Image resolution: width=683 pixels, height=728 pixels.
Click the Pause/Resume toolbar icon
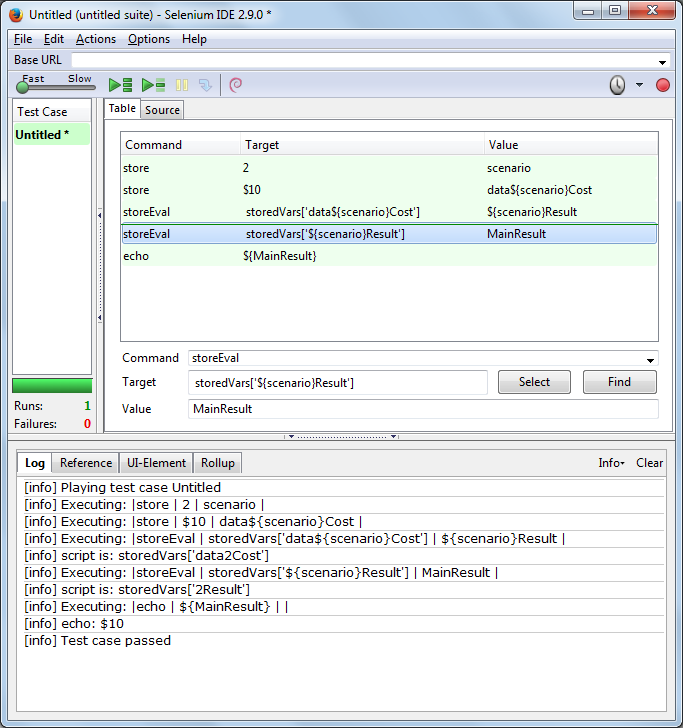(x=182, y=85)
